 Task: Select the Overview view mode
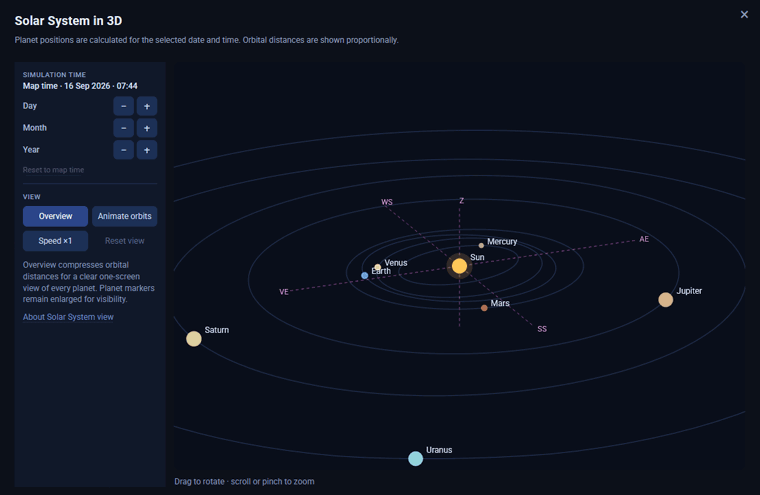(x=55, y=216)
